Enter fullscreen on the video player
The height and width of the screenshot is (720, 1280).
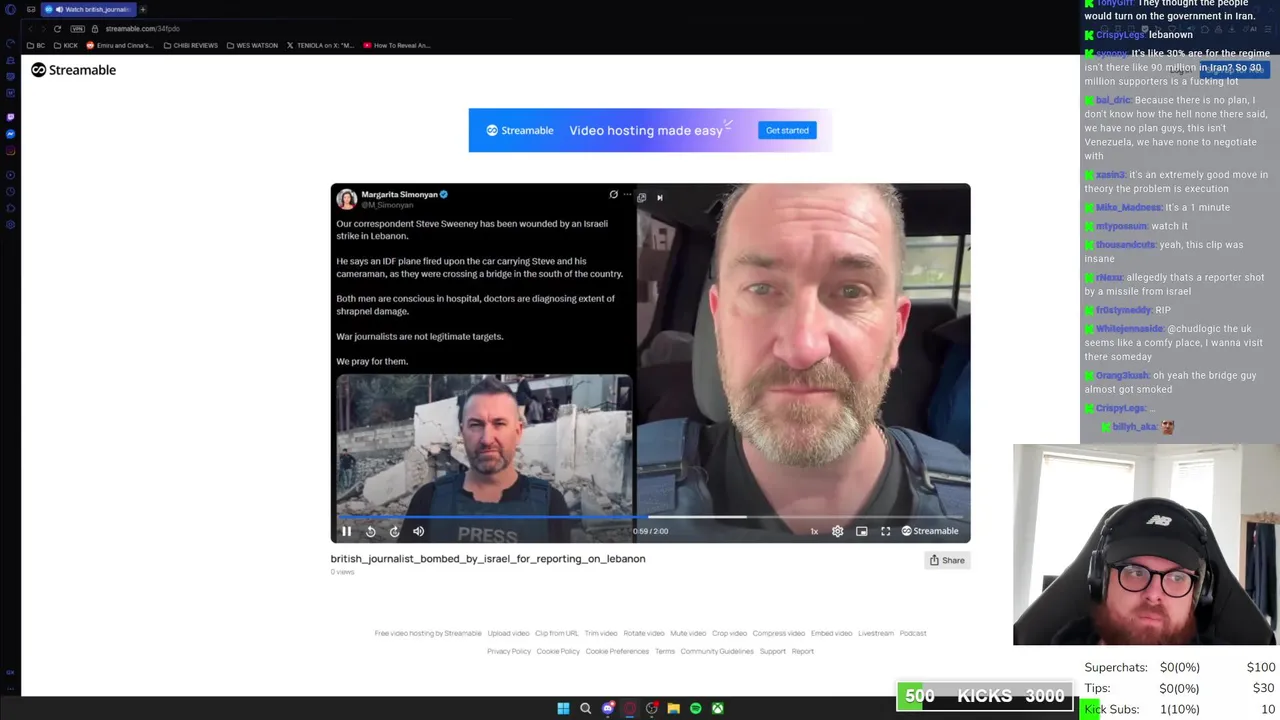pyautogui.click(x=885, y=531)
